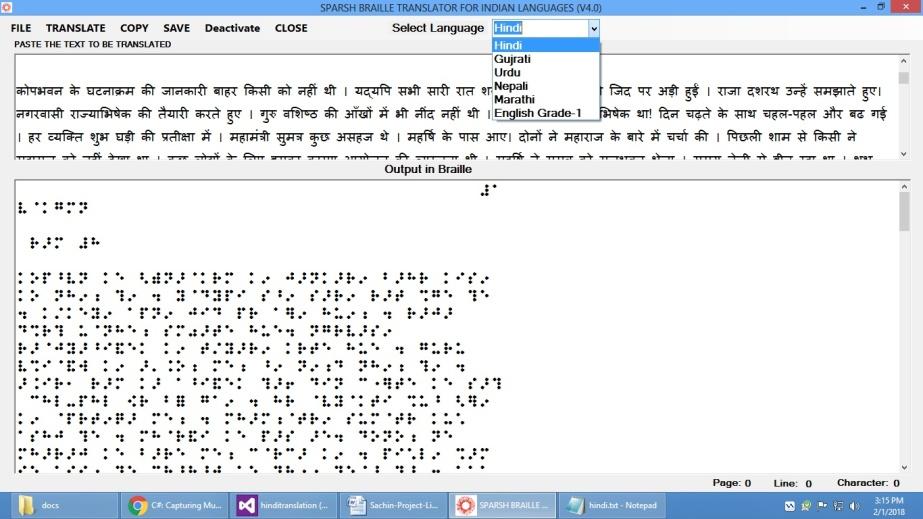Viewport: 923px width, 519px height.
Task: Click SPARSH BRAILLE taskbar button
Action: click(502, 505)
